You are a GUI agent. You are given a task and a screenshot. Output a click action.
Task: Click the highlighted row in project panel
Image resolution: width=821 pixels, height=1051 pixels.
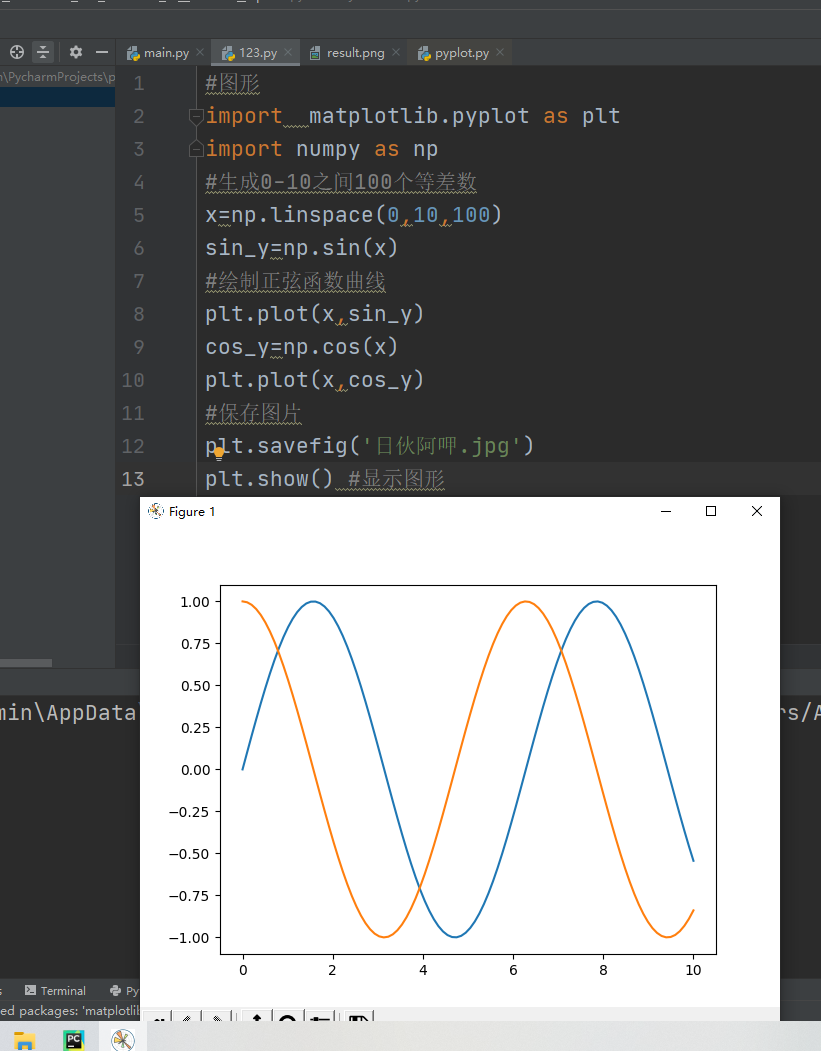[58, 97]
